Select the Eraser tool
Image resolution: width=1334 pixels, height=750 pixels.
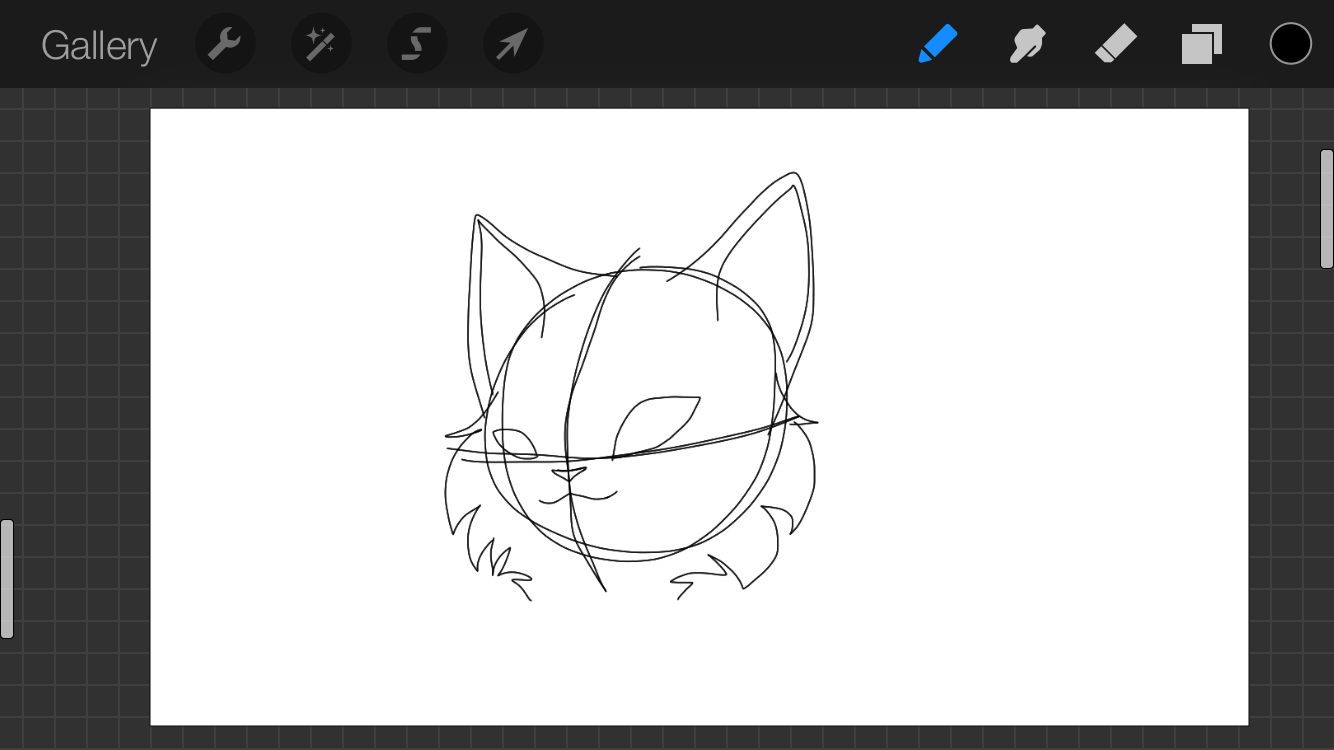(1115, 45)
